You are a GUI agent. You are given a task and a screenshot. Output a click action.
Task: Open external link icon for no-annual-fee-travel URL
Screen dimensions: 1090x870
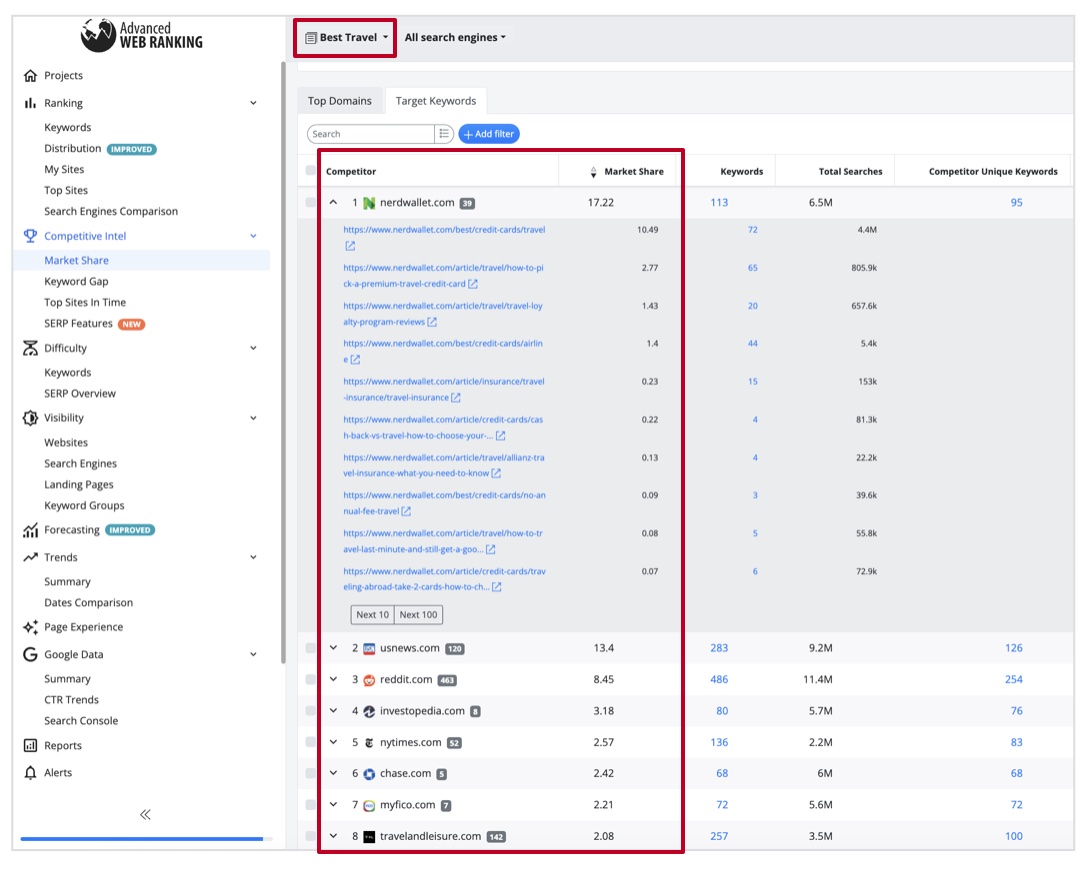(x=406, y=511)
